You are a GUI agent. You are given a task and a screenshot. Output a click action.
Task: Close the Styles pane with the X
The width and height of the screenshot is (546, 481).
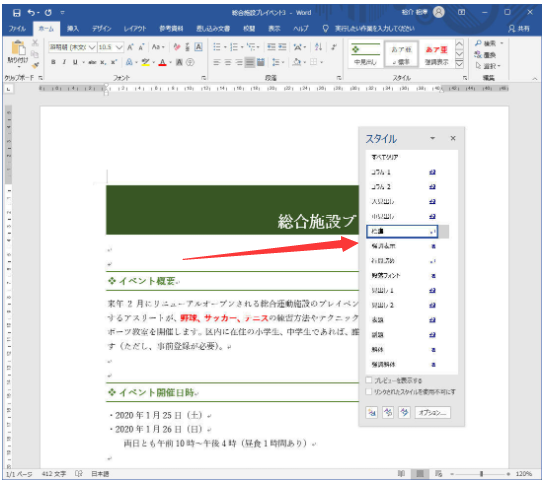(x=453, y=138)
